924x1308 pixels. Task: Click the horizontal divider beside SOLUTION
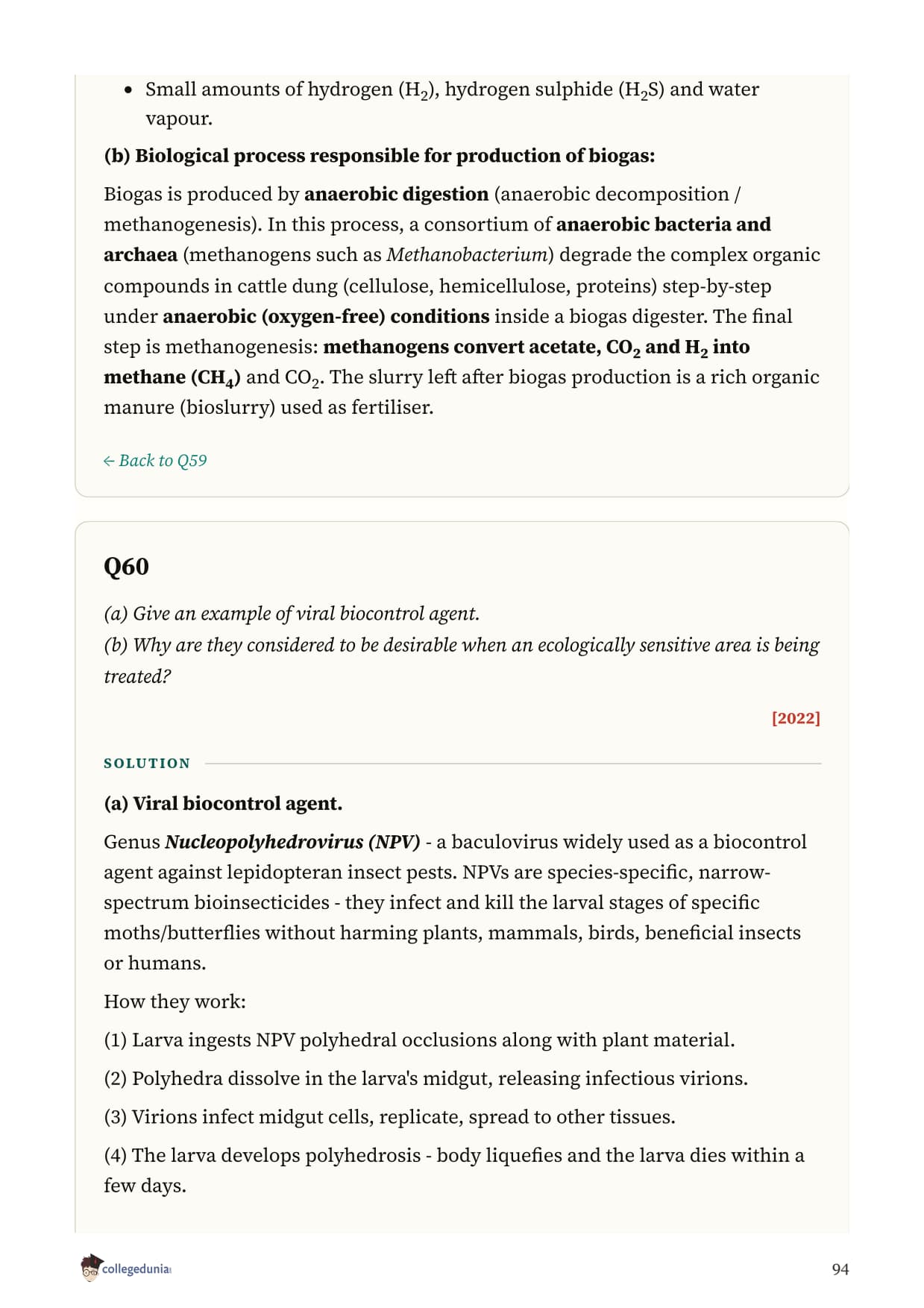pyautogui.click(x=513, y=764)
